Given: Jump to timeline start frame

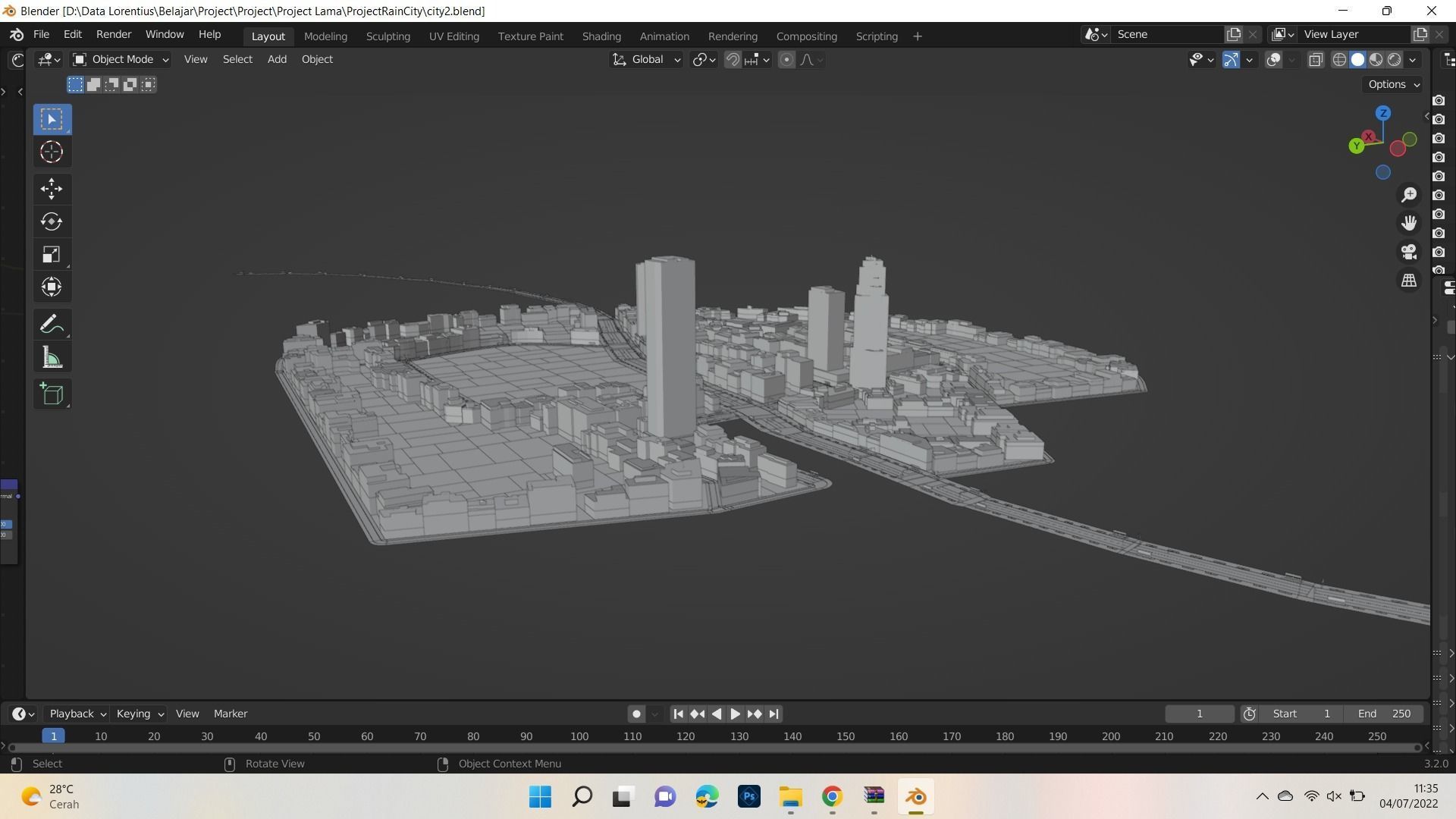Looking at the screenshot, I should click(x=679, y=714).
